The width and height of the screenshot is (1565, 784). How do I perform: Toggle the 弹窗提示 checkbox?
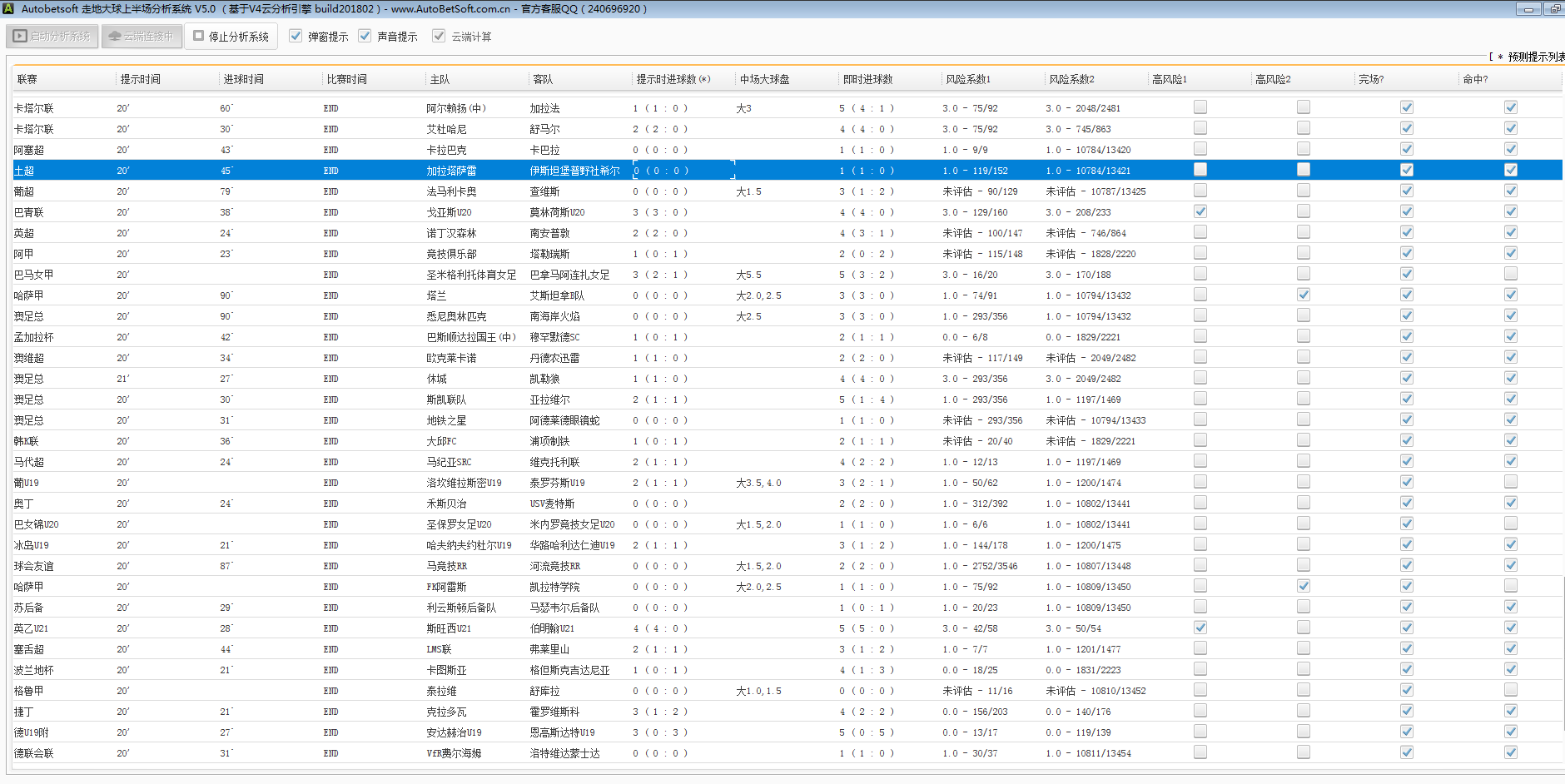coord(296,36)
